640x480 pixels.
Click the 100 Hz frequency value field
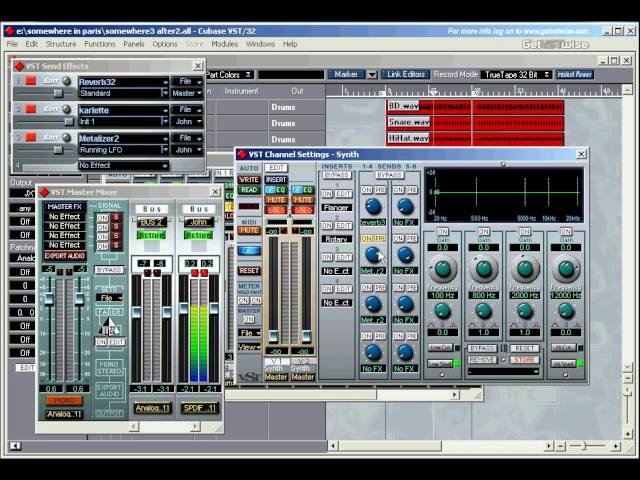coord(442,295)
